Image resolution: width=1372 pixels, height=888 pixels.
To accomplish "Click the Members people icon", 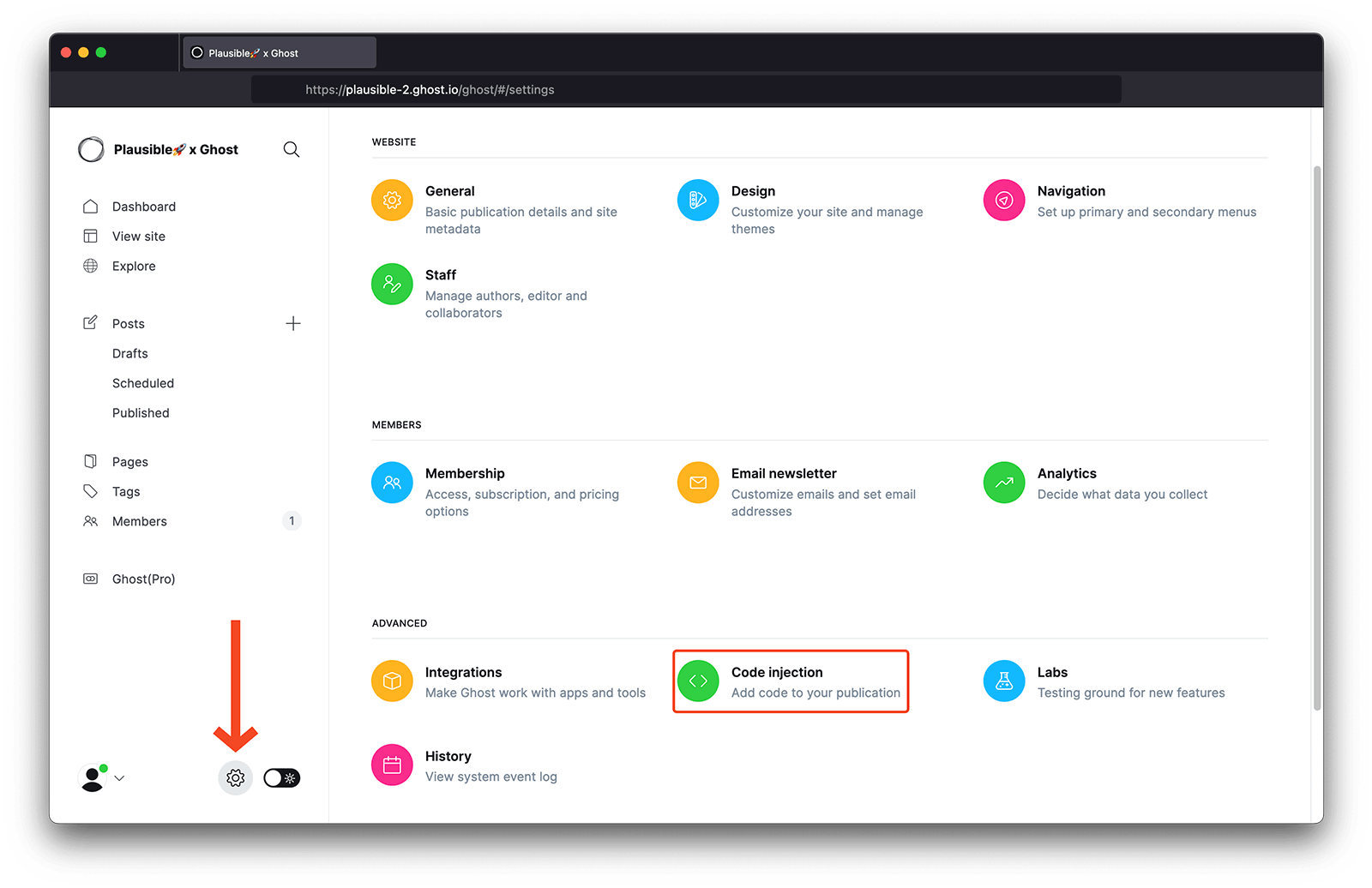I will tap(90, 521).
